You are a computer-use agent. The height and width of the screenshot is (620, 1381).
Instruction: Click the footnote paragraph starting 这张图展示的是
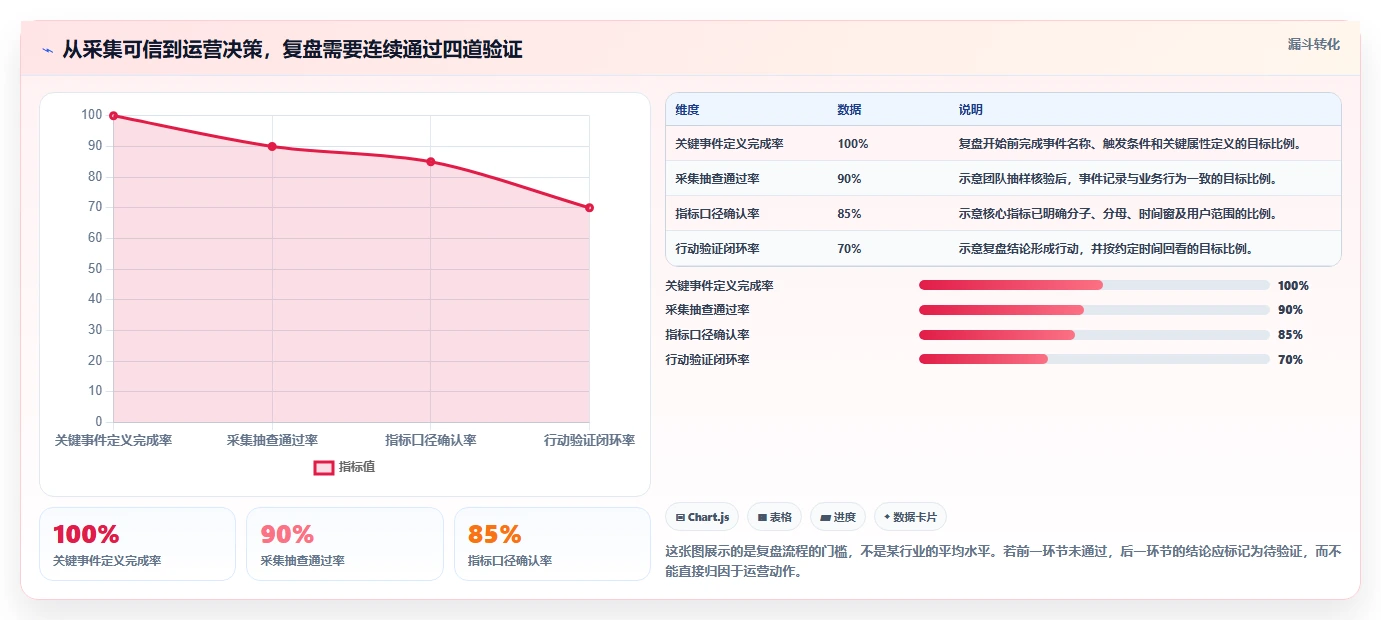tap(1002, 562)
